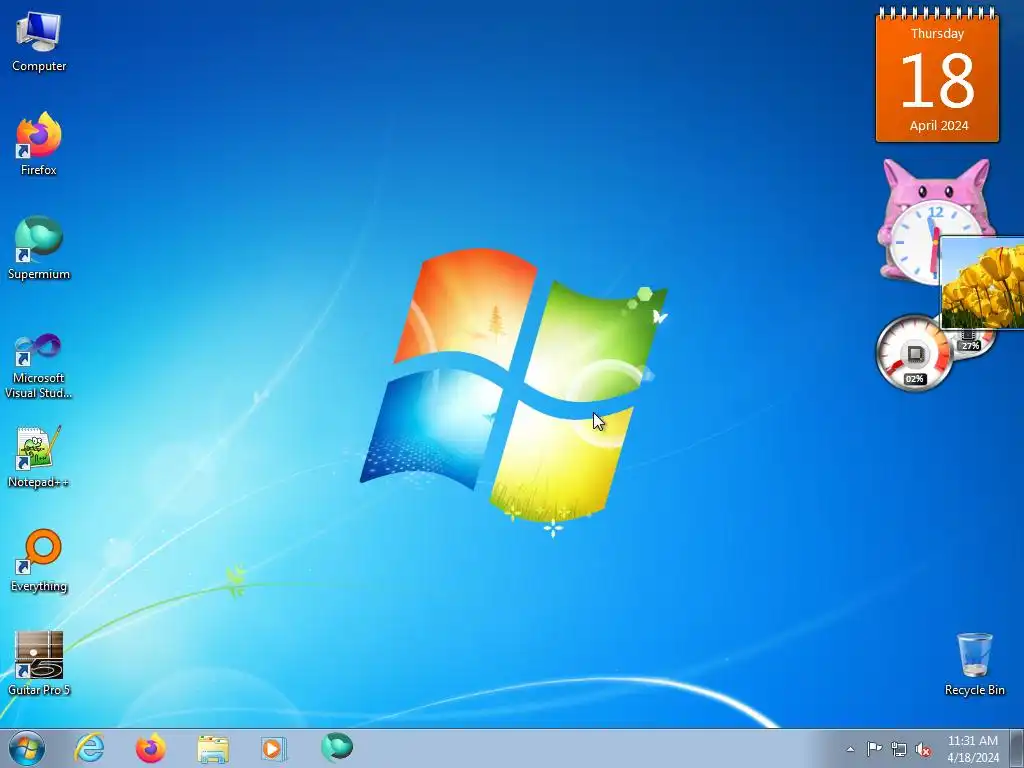Click the Show Desktop strip on the taskbar
Screen dimensions: 1024x768
pos(1017,748)
